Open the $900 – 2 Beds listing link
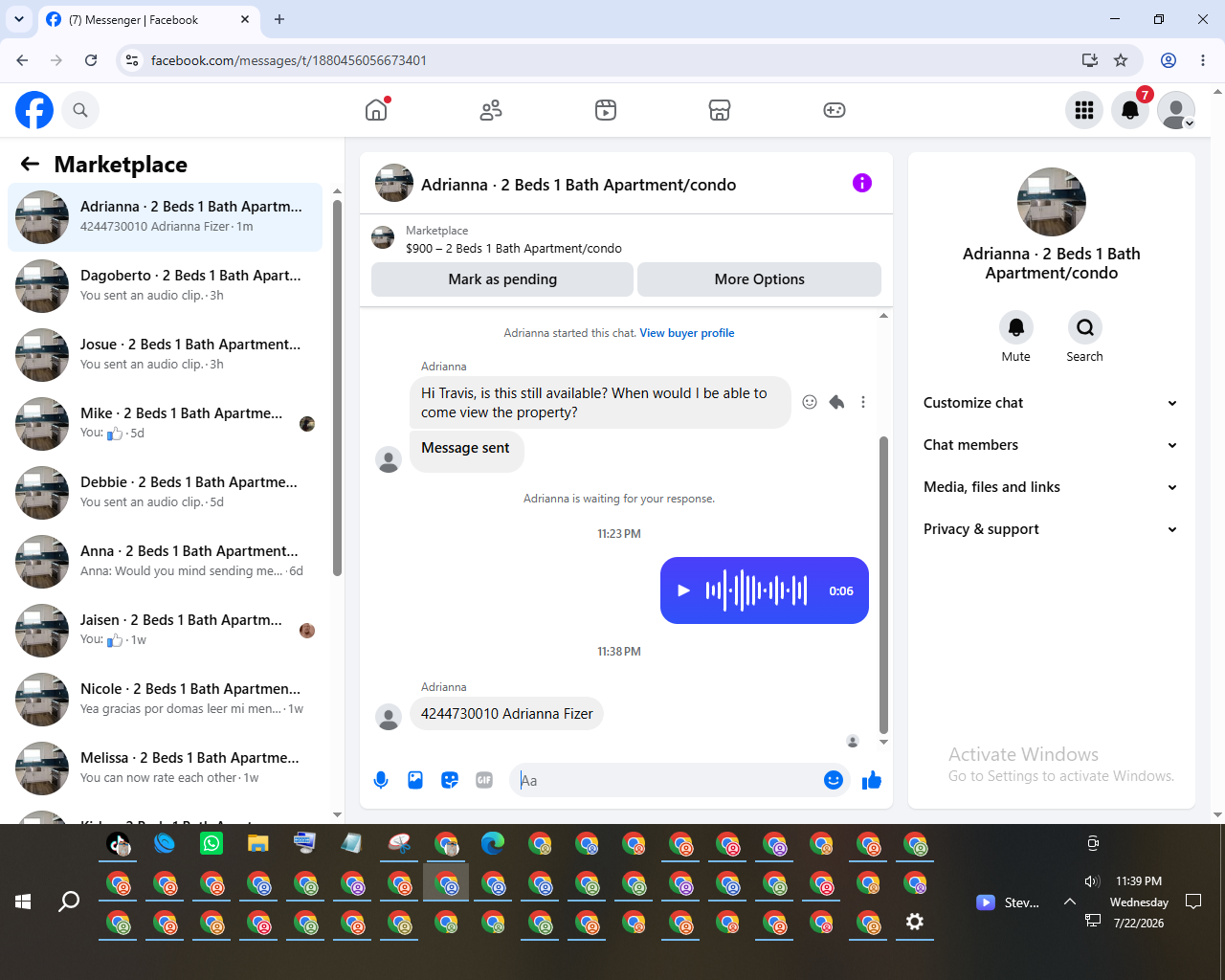Screen dimensions: 1225x980 (514, 248)
